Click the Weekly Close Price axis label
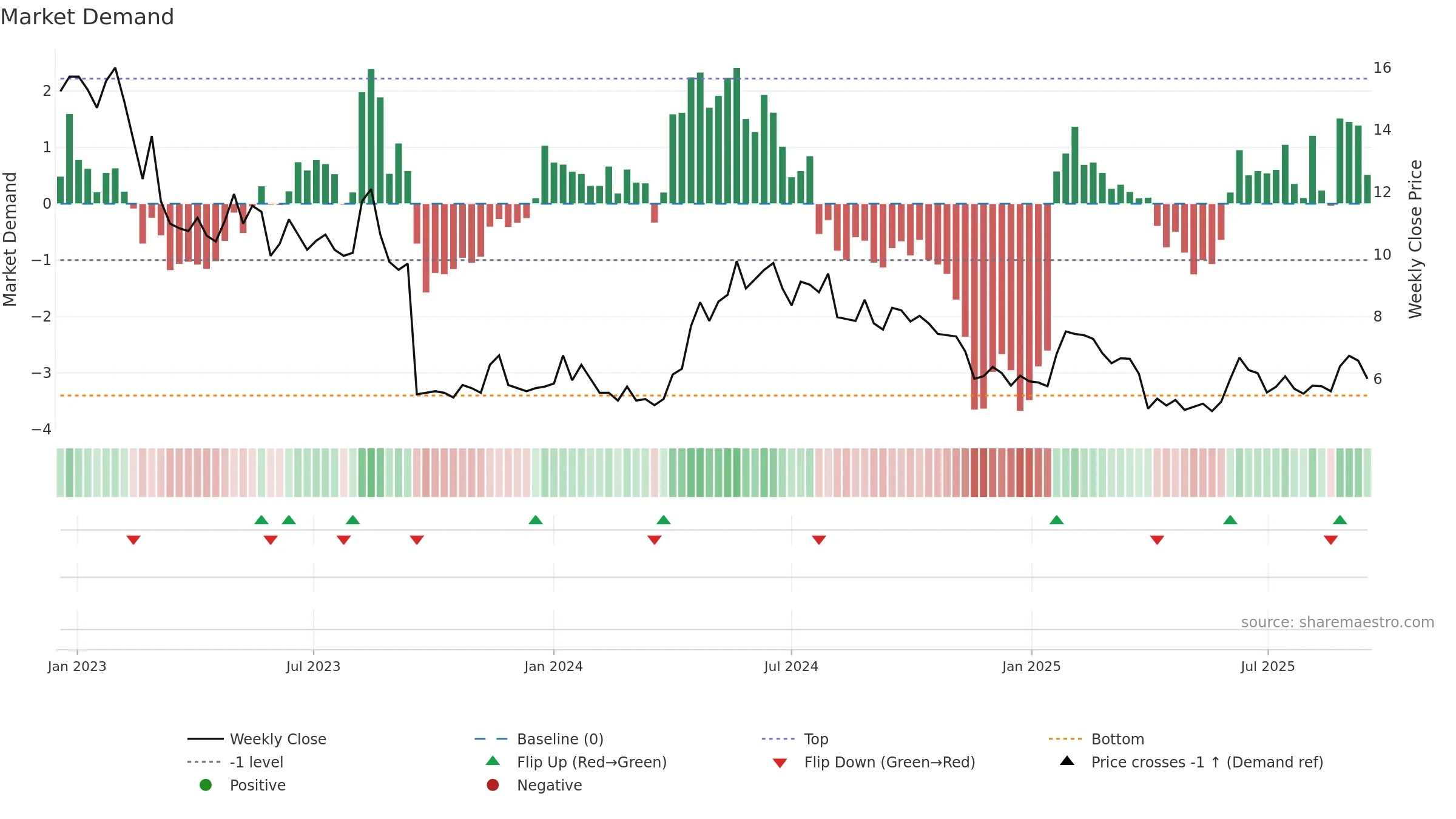 pos(1415,239)
